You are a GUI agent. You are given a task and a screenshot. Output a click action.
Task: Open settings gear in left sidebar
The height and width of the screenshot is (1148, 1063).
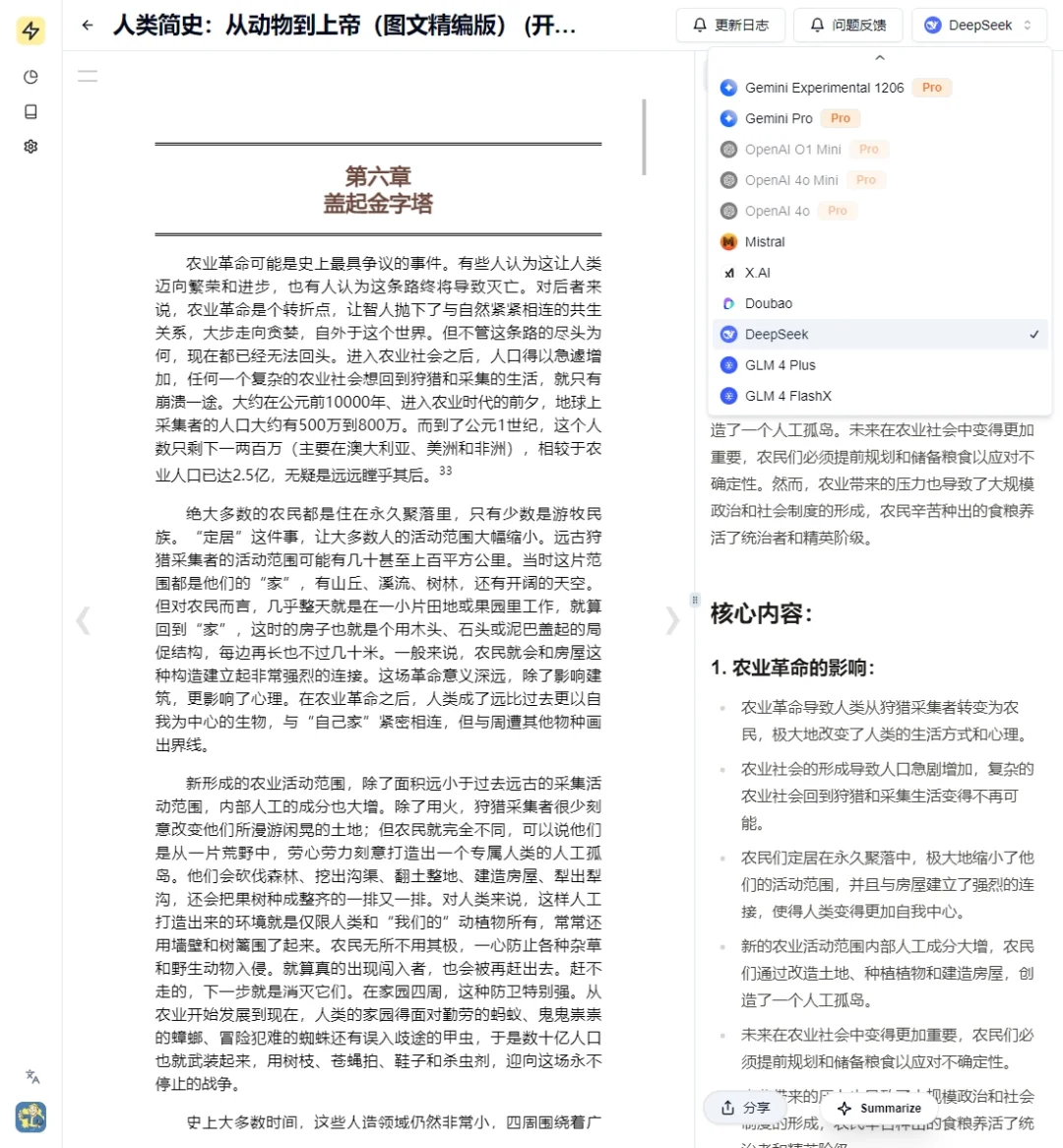click(x=31, y=147)
